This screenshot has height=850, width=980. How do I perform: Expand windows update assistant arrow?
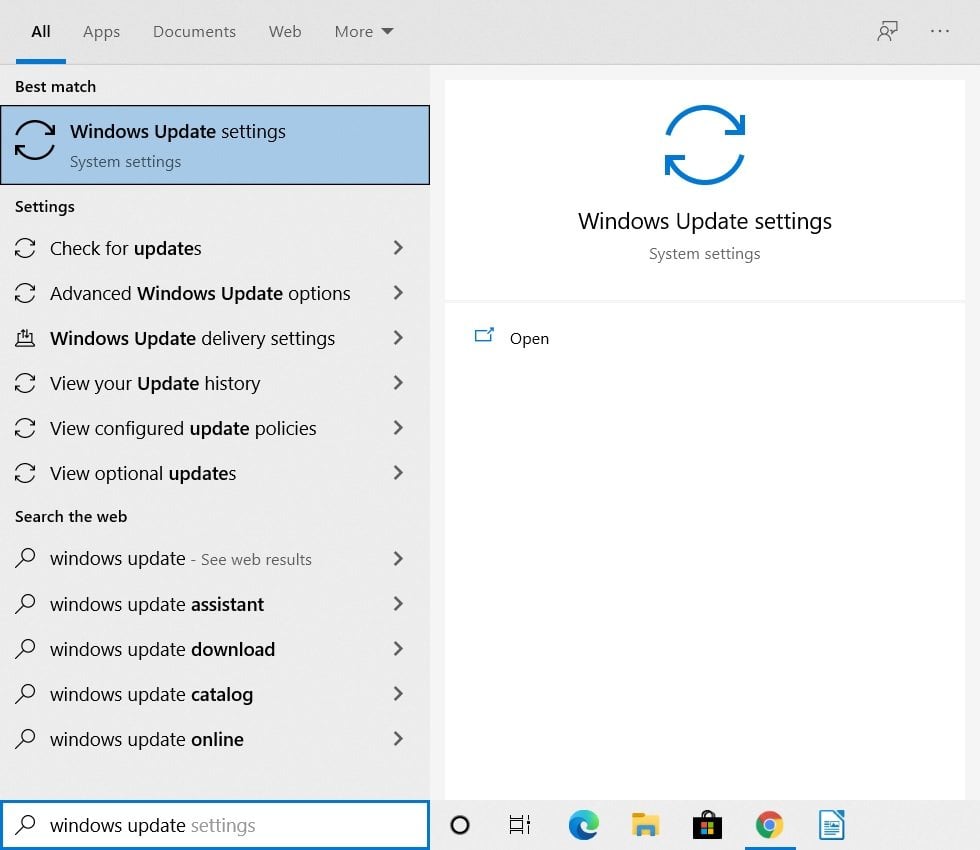[x=398, y=603]
